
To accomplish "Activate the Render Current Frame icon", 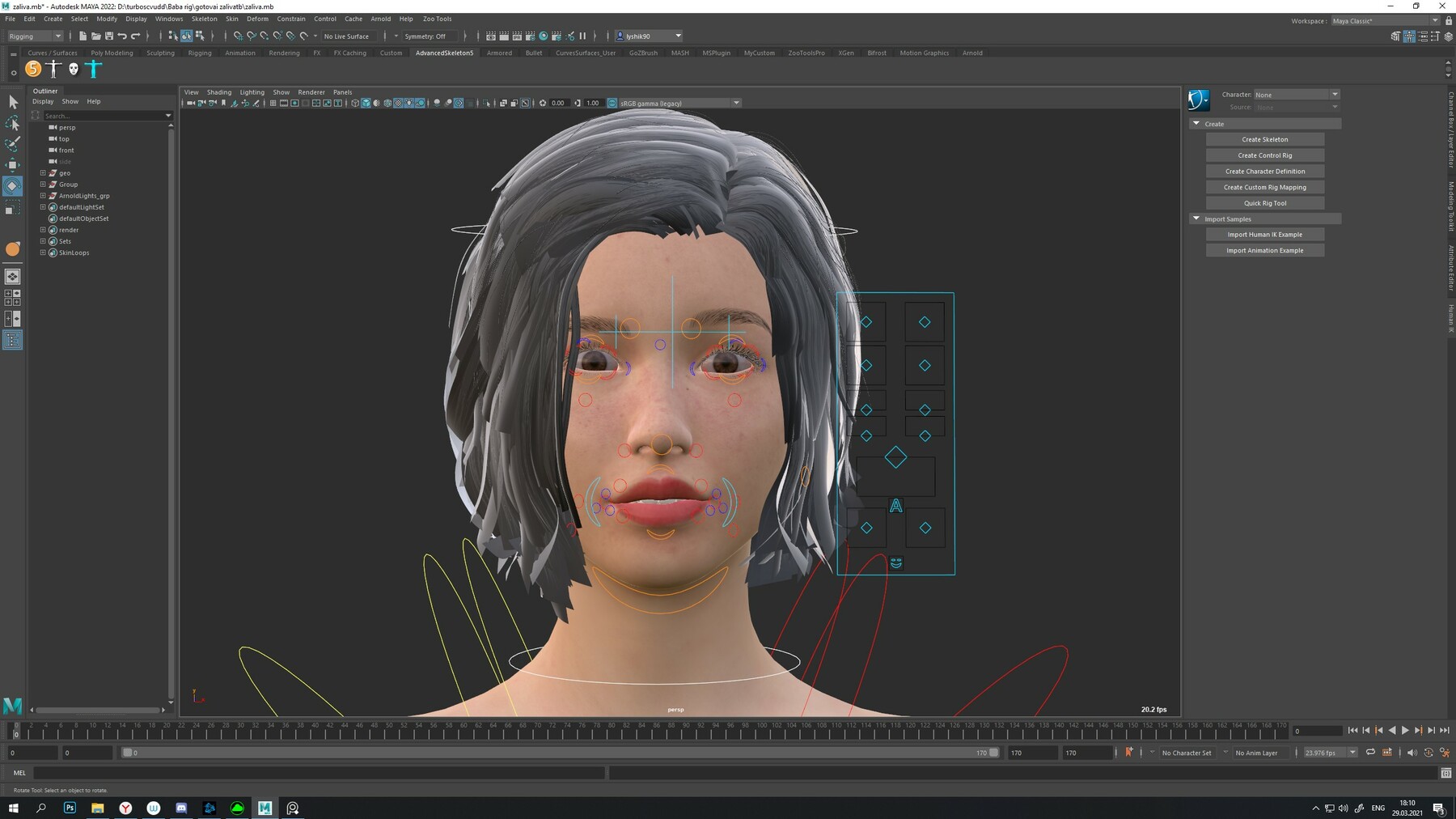I will (504, 36).
